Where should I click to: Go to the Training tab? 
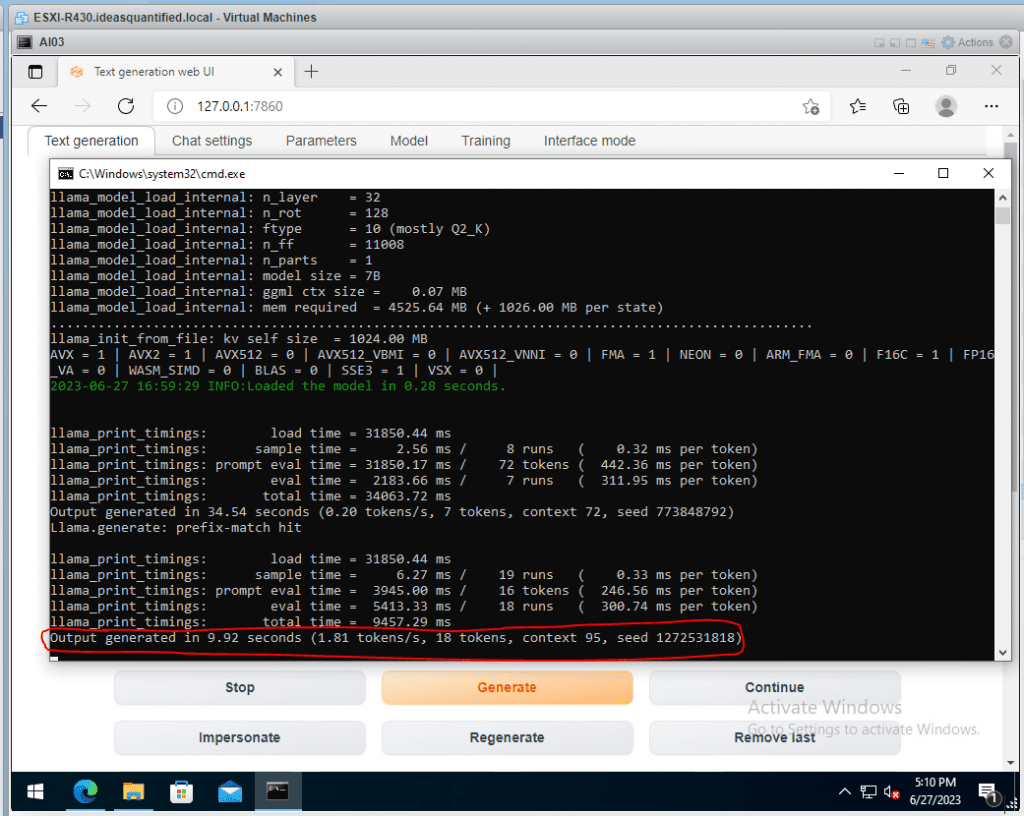[x=486, y=141]
